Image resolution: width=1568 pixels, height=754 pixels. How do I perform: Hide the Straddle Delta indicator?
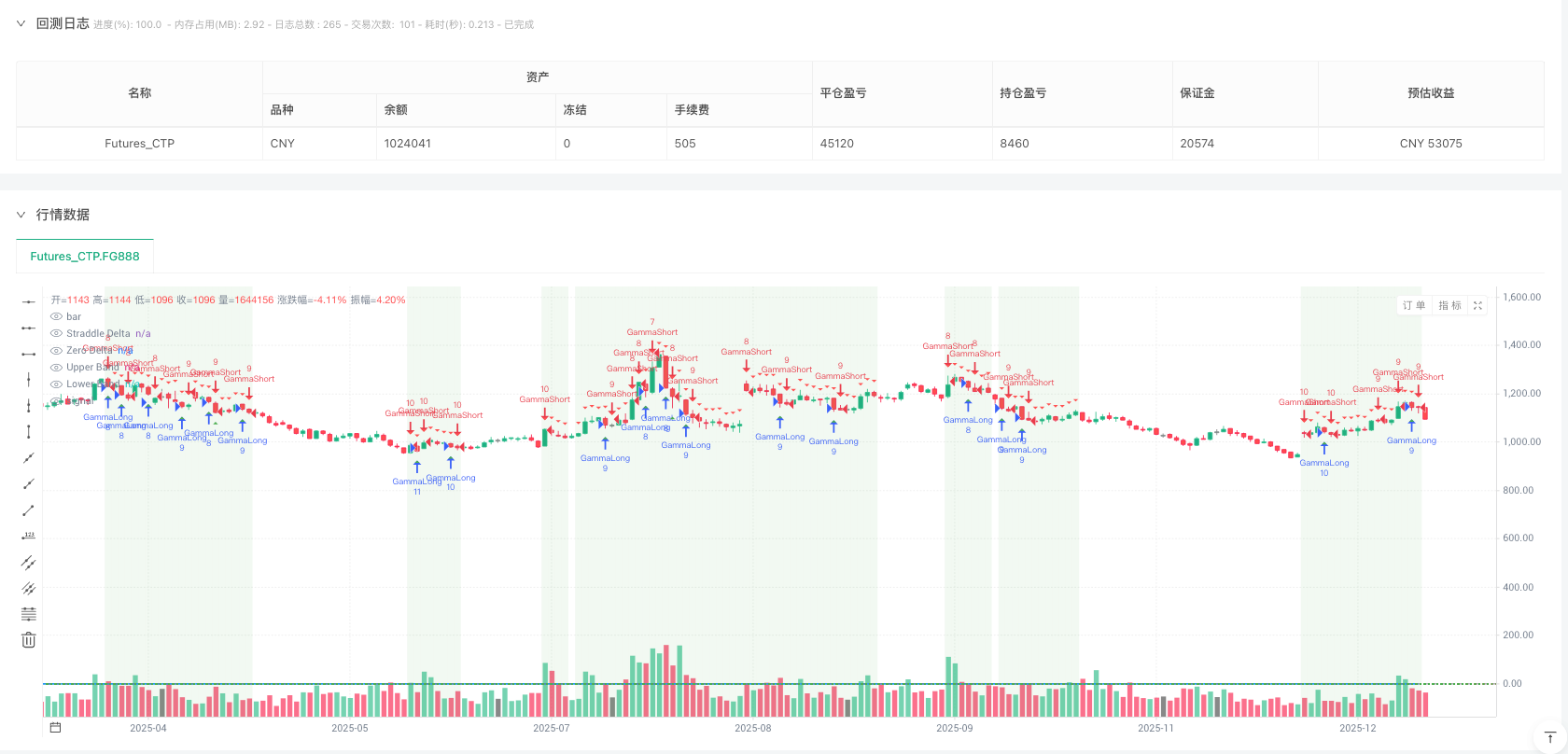point(57,333)
